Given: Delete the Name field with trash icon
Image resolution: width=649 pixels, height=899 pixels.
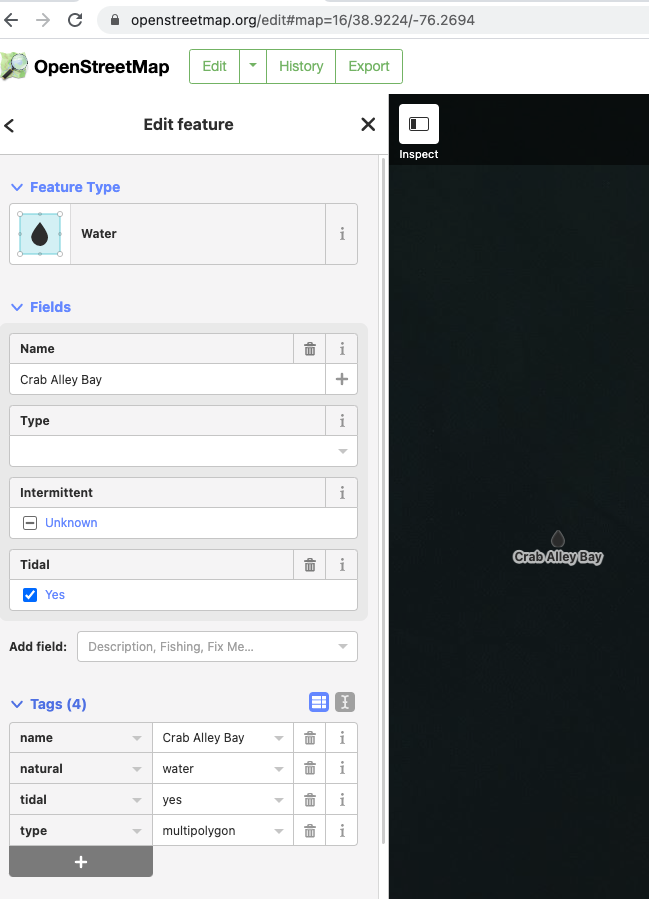Looking at the screenshot, I should (x=310, y=349).
